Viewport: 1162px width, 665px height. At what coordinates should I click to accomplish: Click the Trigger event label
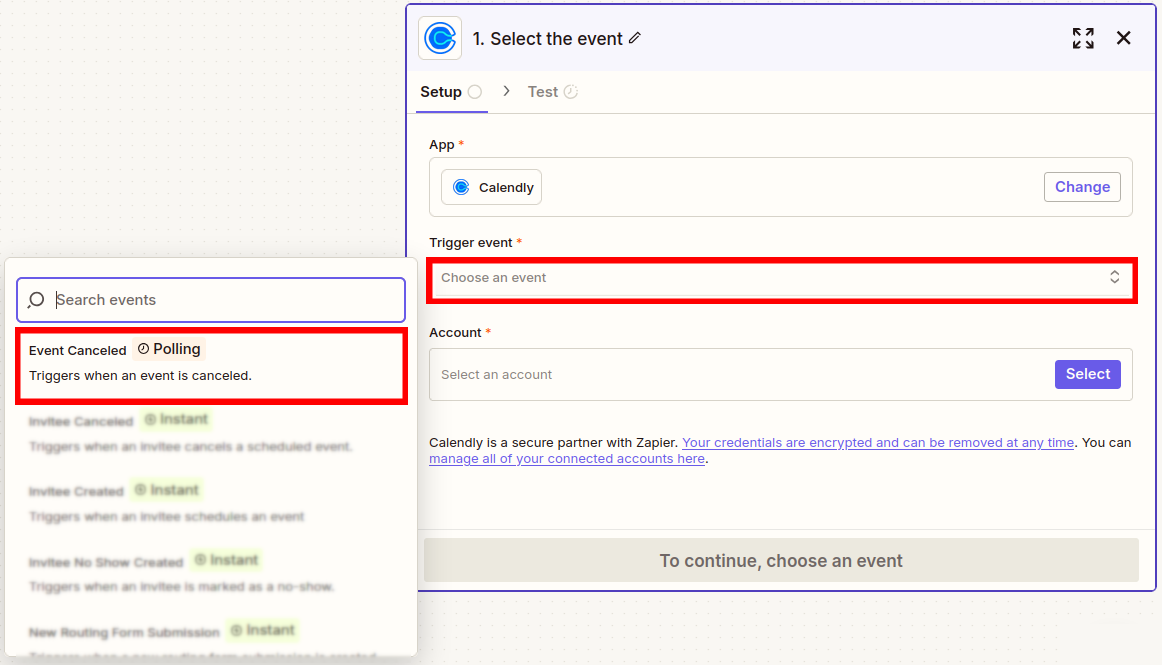pyautogui.click(x=471, y=242)
